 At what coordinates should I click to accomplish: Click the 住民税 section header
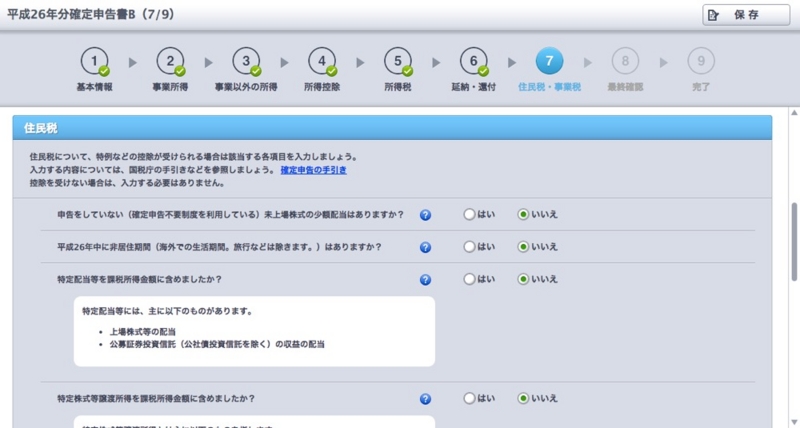pyautogui.click(x=392, y=128)
